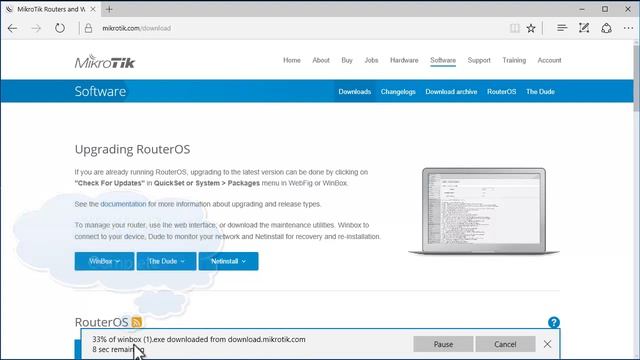The height and width of the screenshot is (360, 640).
Task: Open the Account menu item
Action: pyautogui.click(x=549, y=60)
